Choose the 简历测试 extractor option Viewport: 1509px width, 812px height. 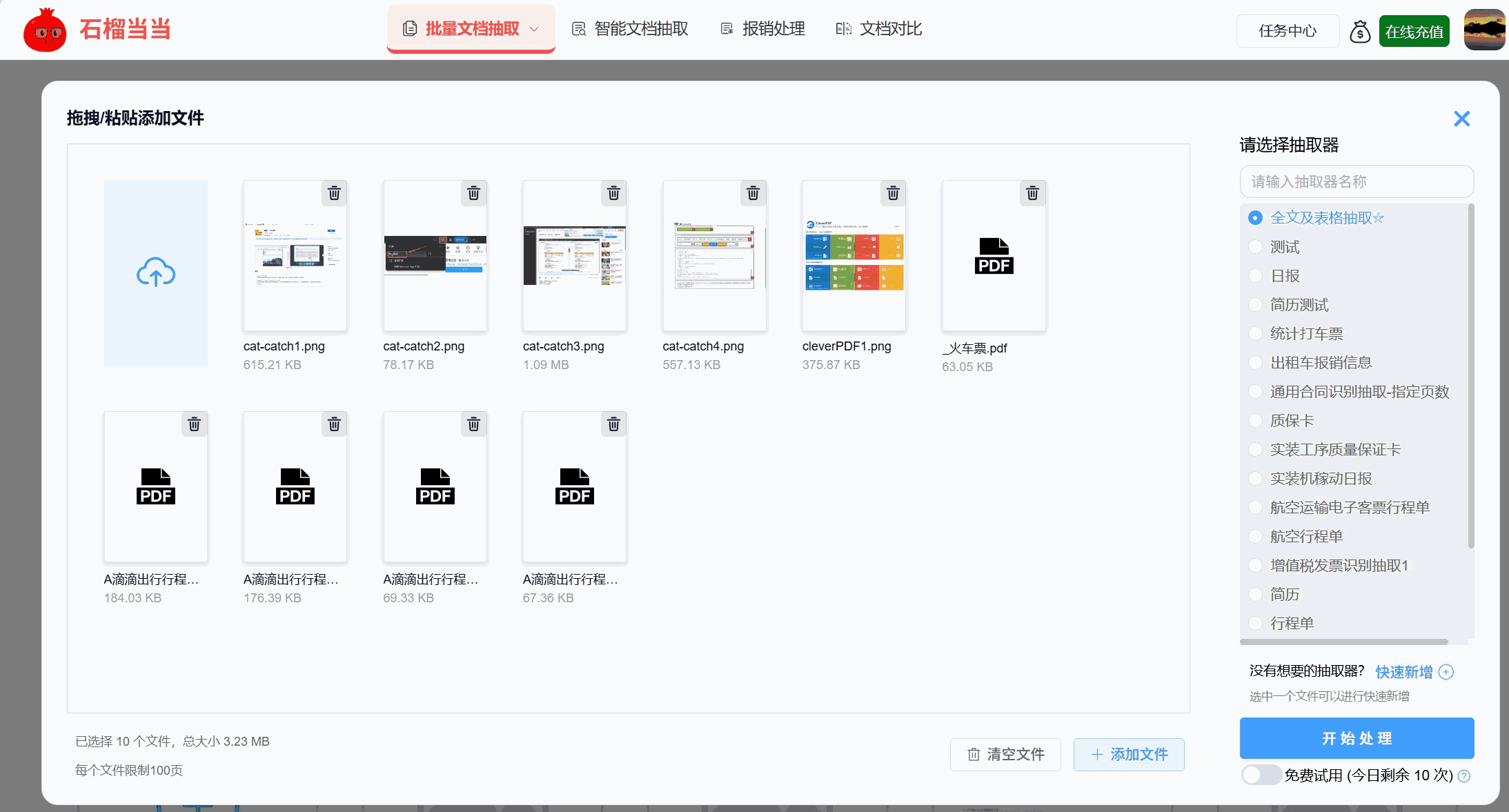coord(1255,305)
